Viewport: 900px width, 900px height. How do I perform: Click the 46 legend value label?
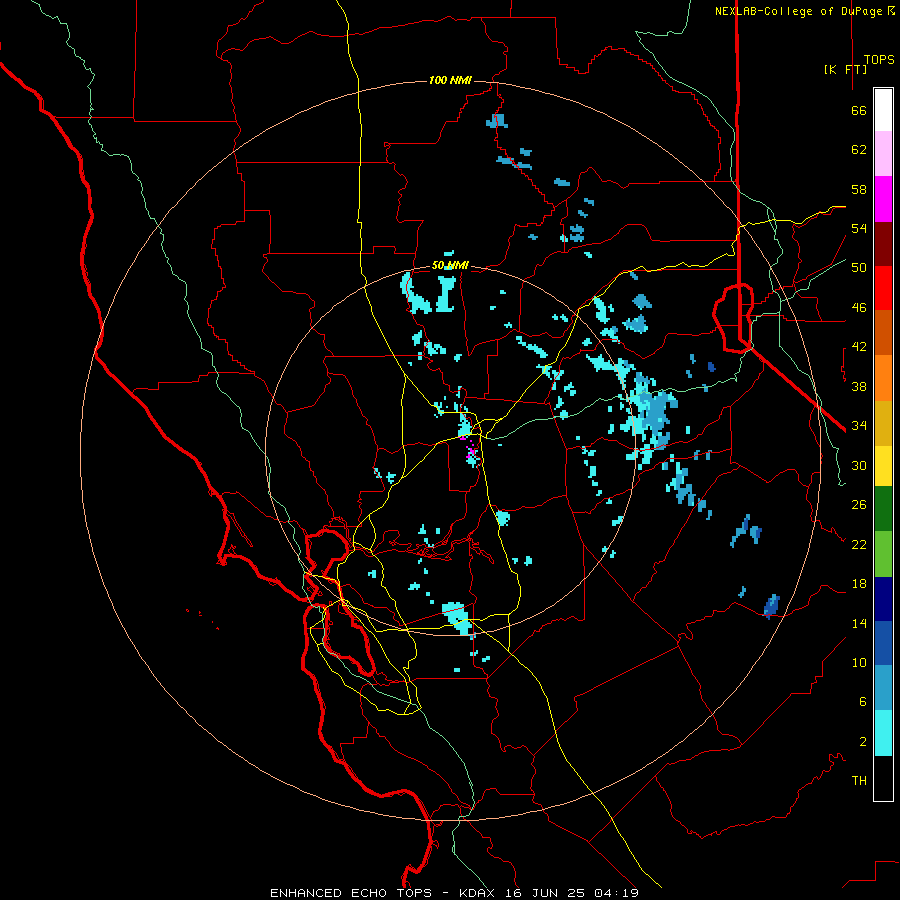pyautogui.click(x=859, y=308)
